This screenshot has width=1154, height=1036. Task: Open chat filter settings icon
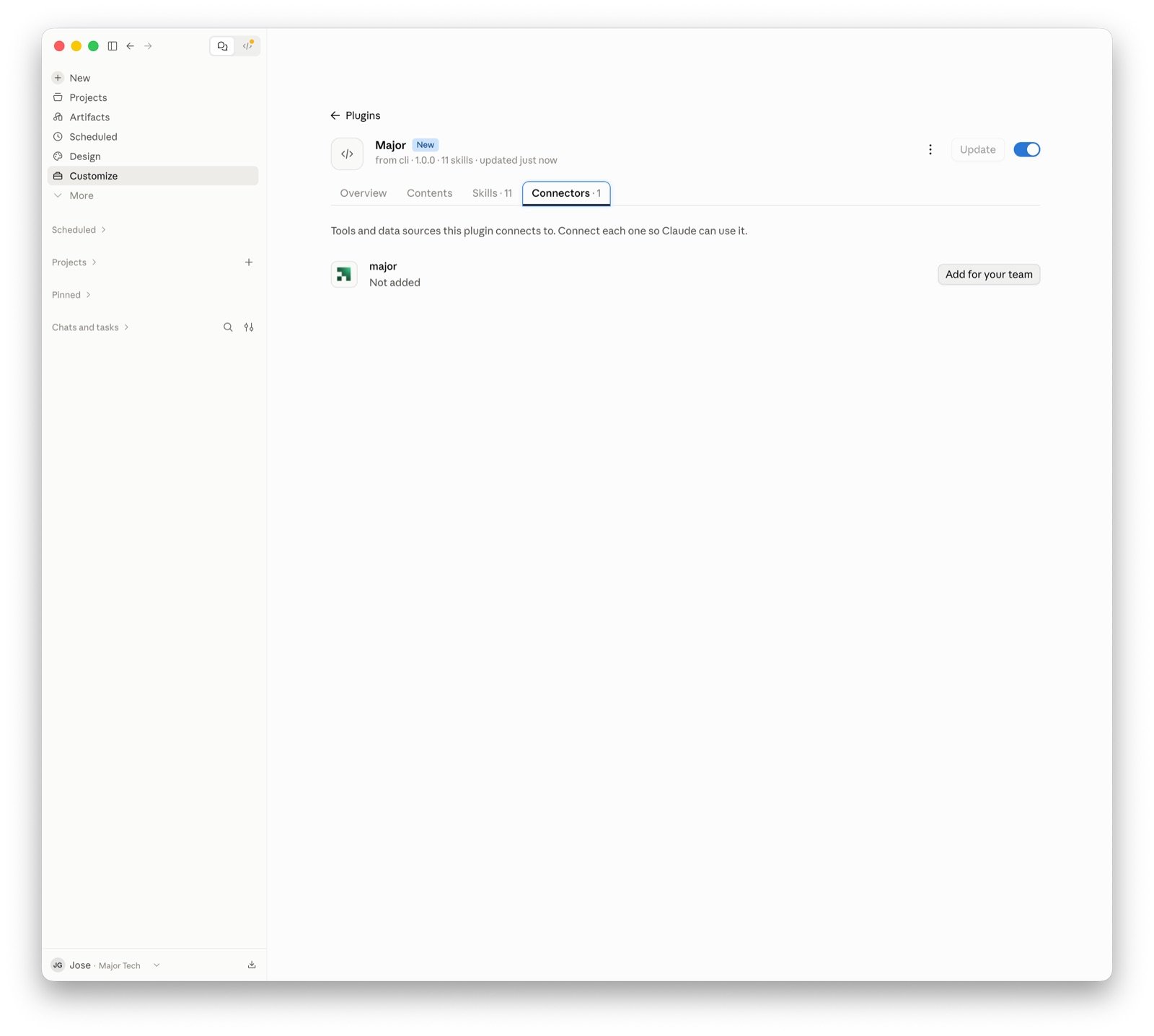pos(249,327)
